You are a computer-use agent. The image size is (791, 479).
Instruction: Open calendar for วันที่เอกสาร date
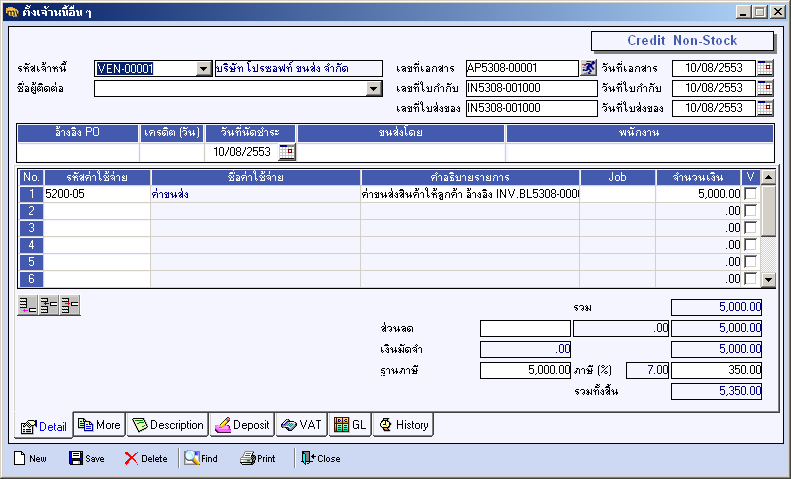(765, 68)
